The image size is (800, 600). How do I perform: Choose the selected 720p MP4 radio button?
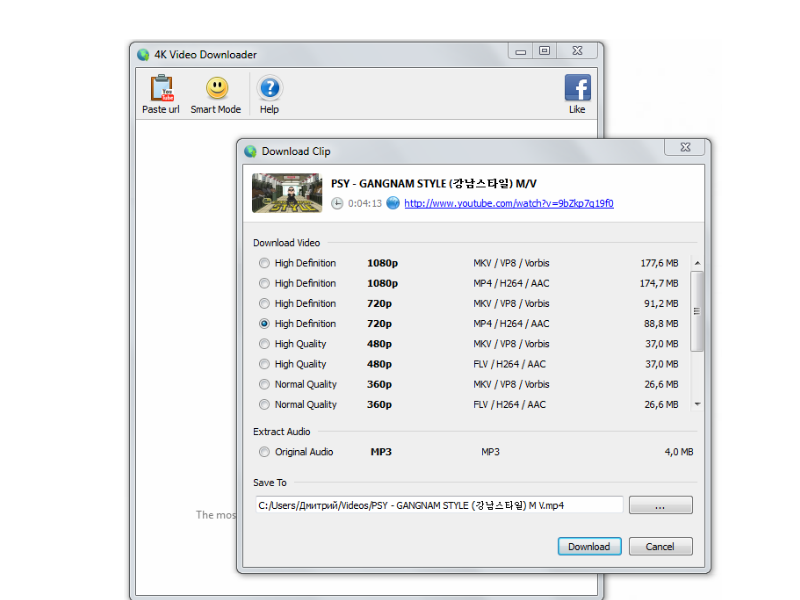[264, 323]
